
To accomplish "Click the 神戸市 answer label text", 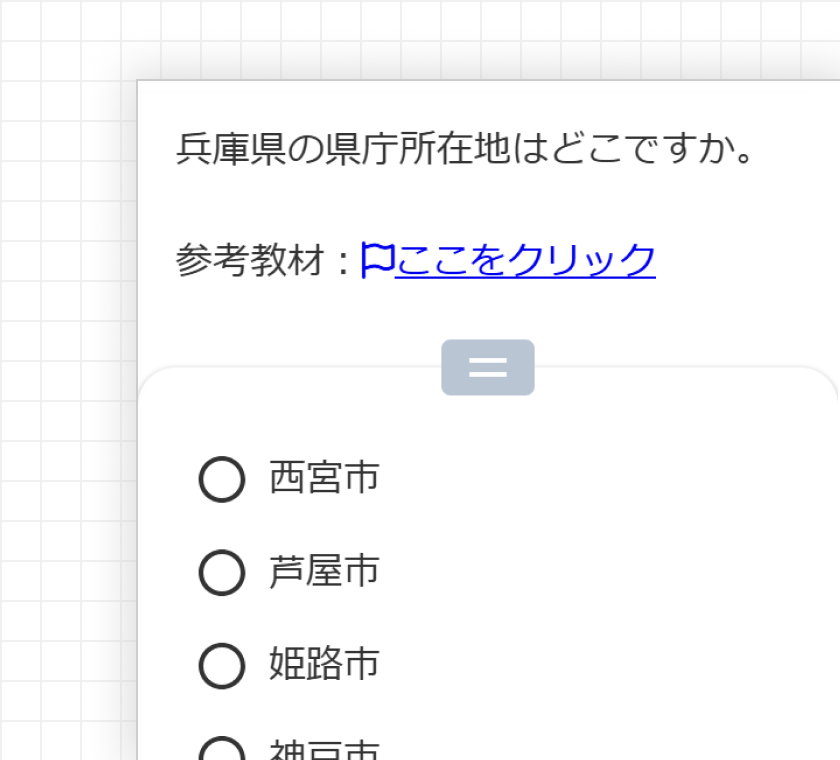I will pos(324,752).
